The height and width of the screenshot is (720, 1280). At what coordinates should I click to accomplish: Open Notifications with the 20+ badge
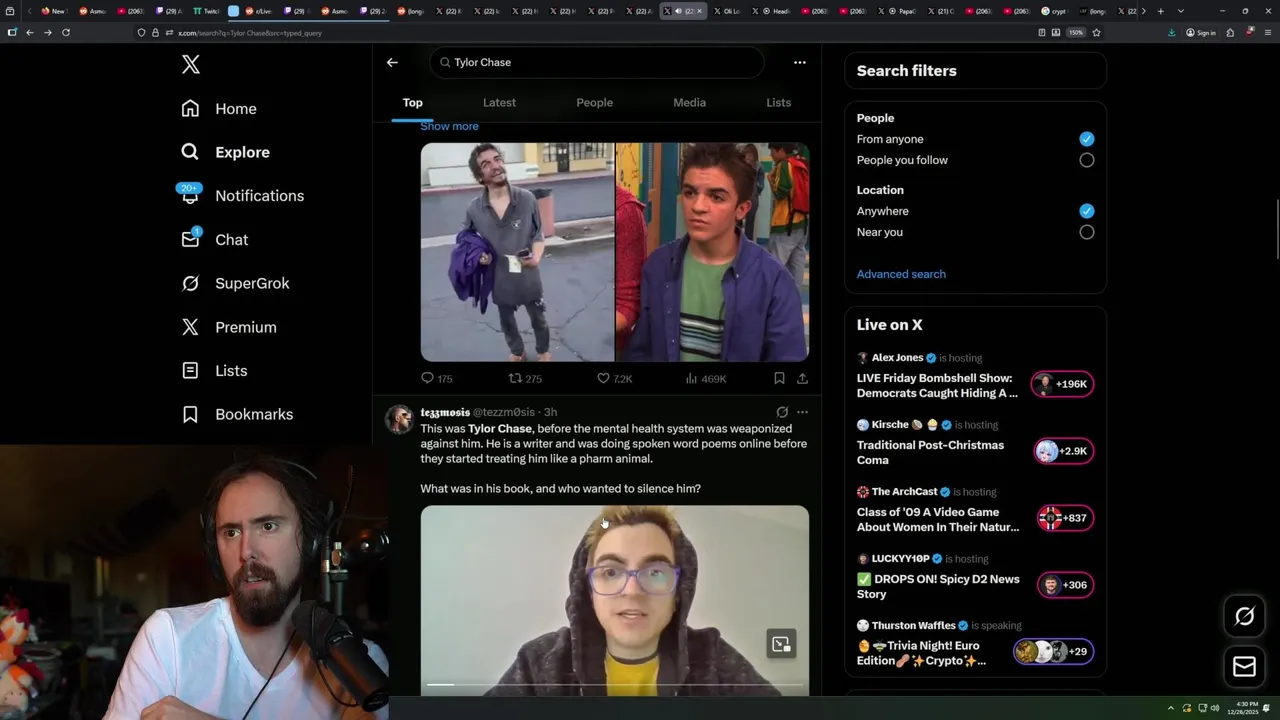tap(241, 196)
